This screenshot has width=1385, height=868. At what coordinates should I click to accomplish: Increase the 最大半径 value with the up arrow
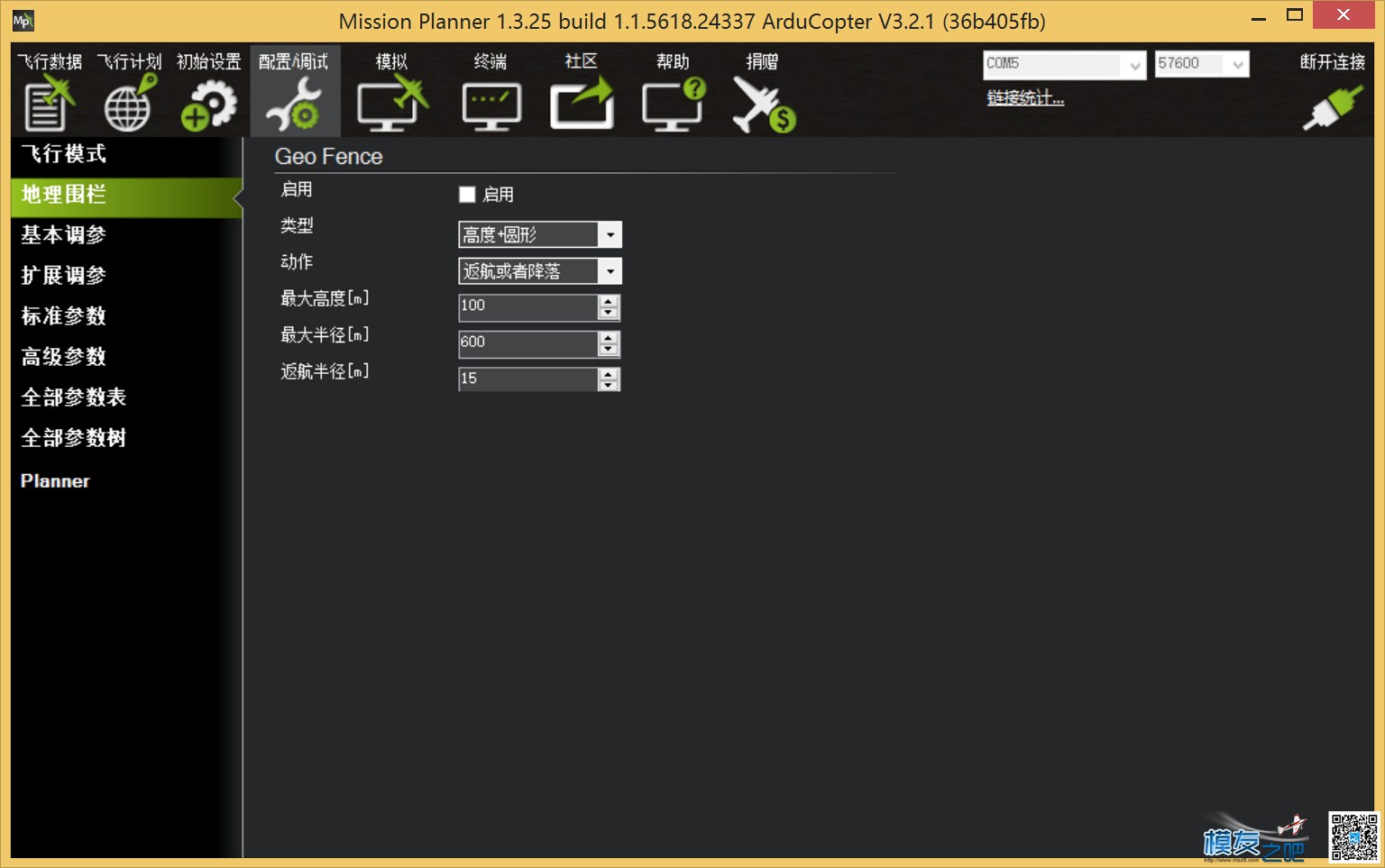tap(610, 338)
